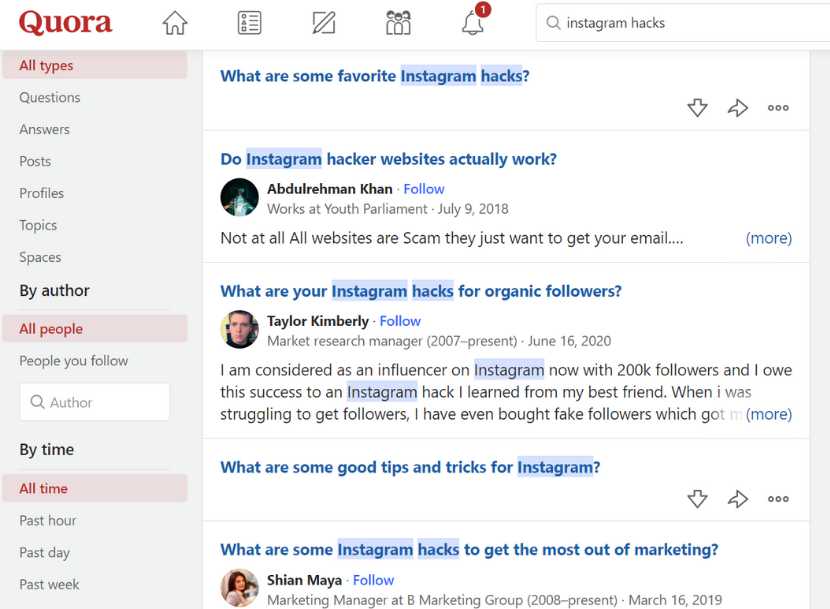This screenshot has width=830, height=609.
Task: Open the Answer pencil icon
Action: point(324,23)
